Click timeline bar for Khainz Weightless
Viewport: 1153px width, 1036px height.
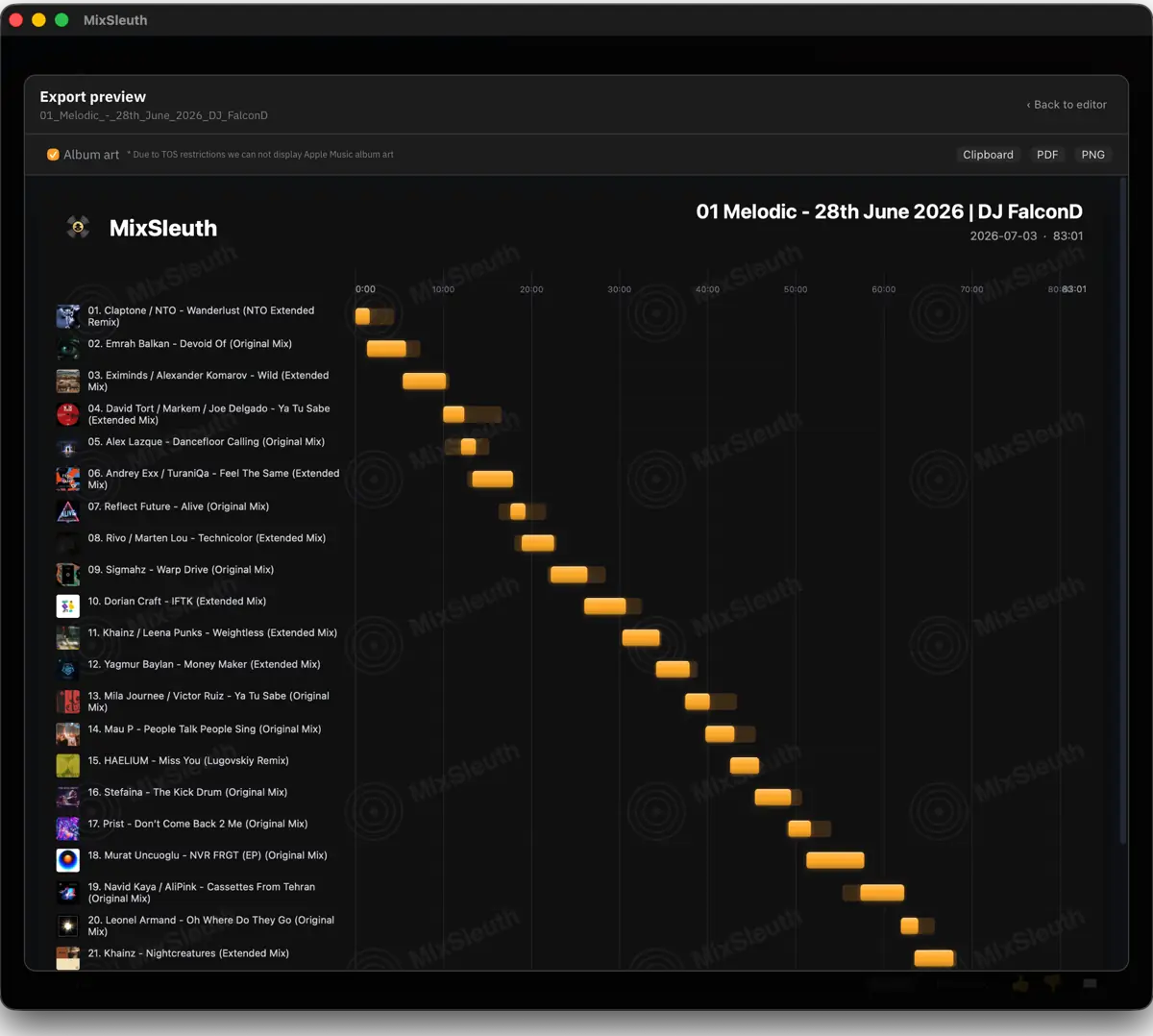tap(641, 637)
